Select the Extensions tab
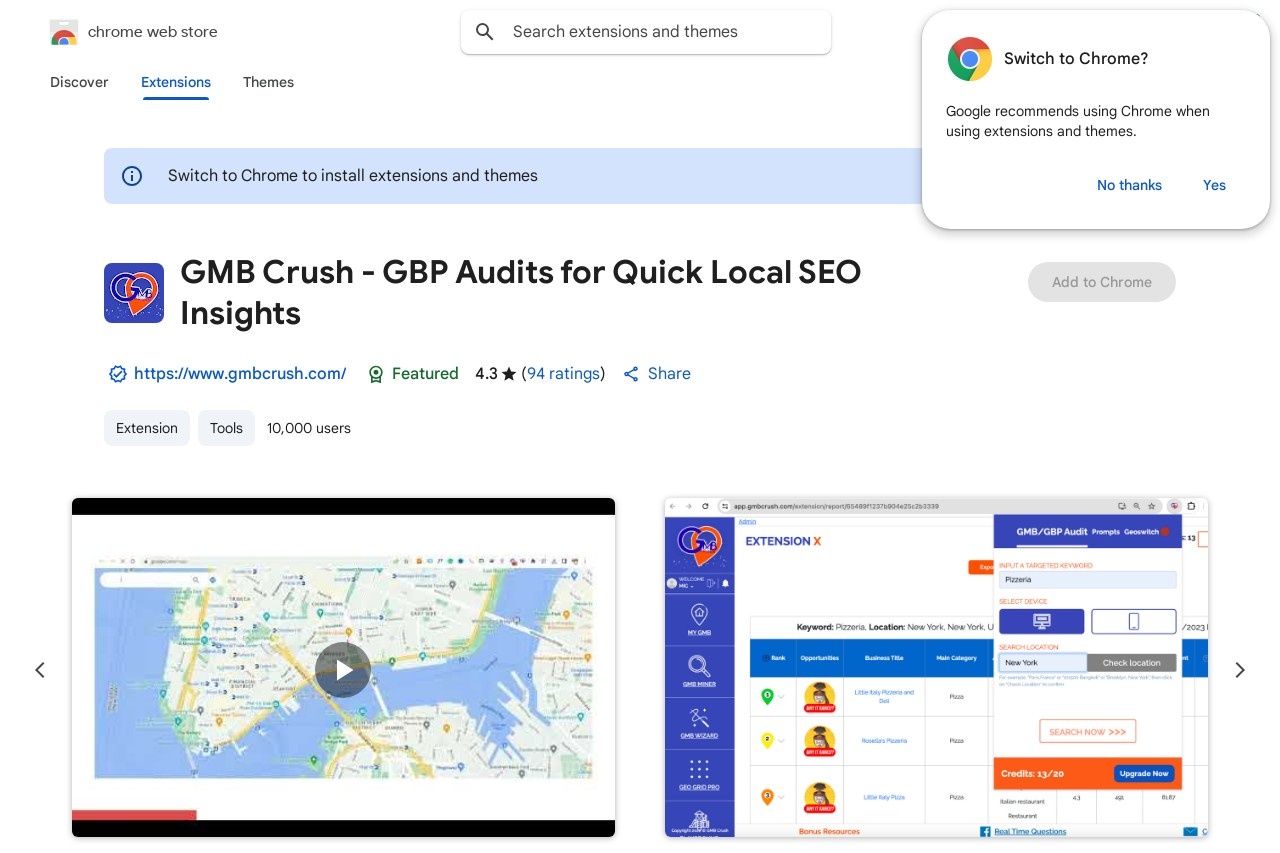1280x853 pixels. [176, 82]
